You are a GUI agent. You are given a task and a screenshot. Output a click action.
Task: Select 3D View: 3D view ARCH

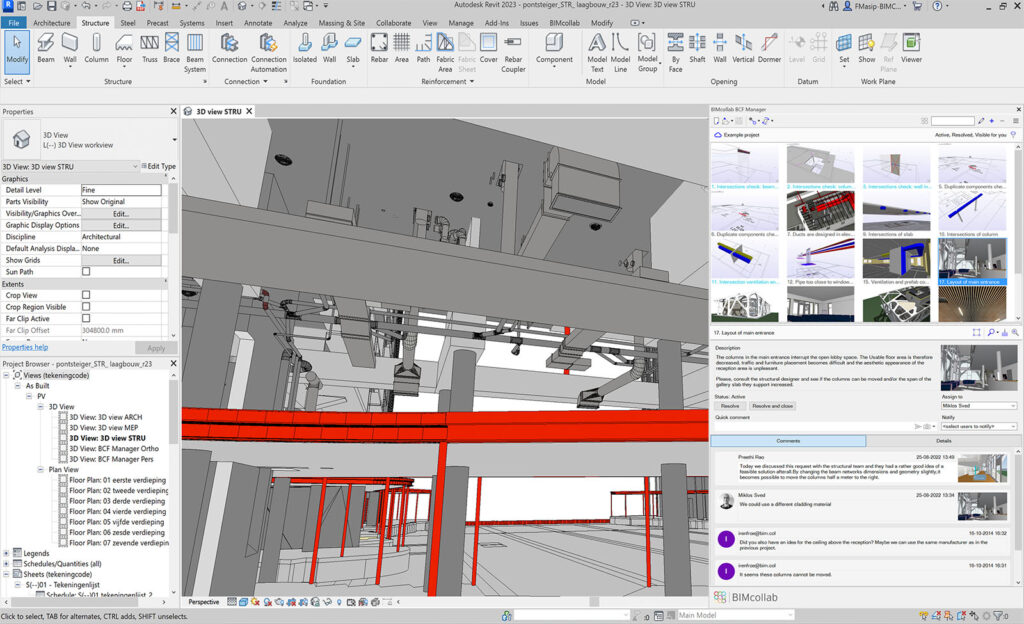[x=106, y=417]
